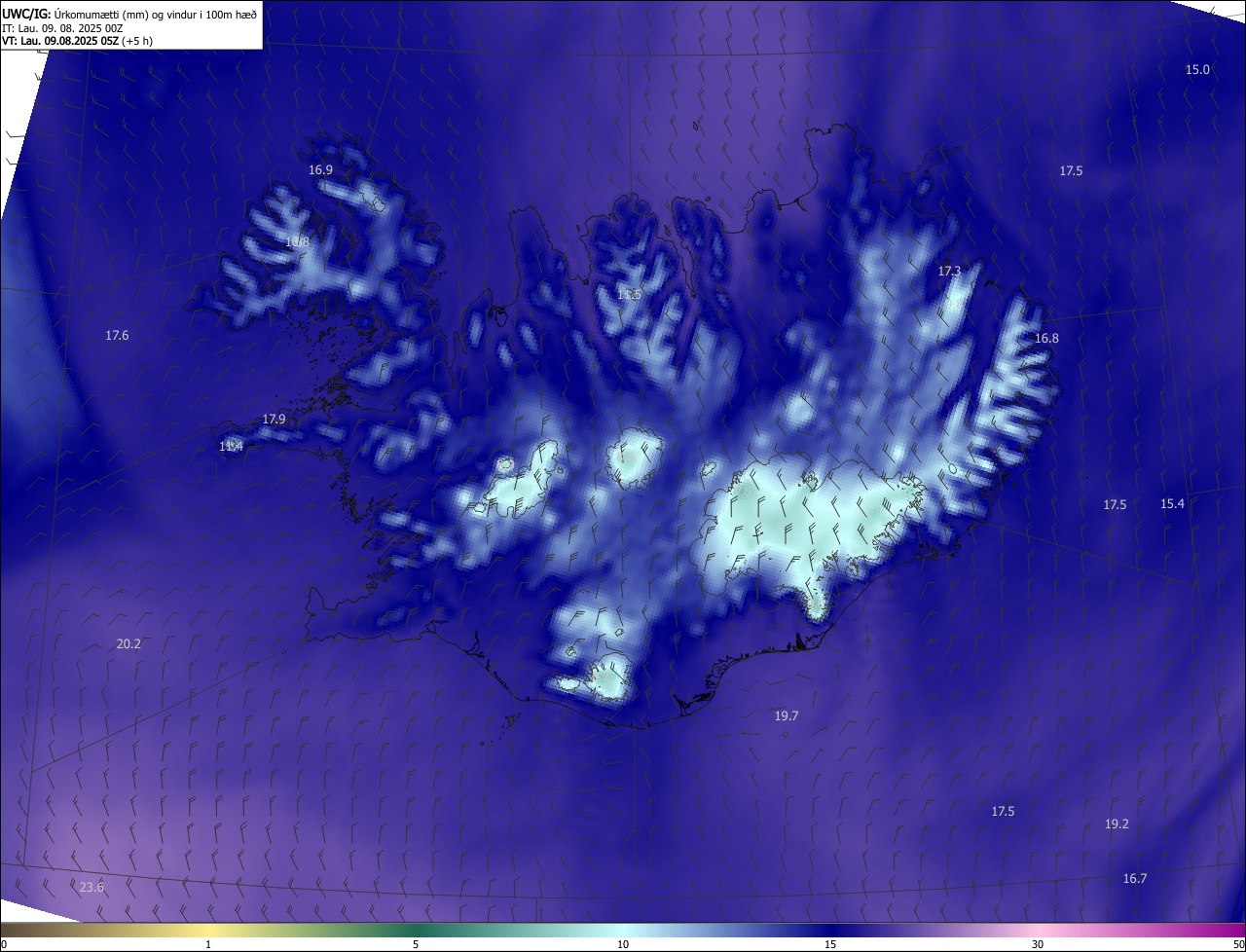The image size is (1246, 952).
Task: Click the colorbar tick label 15
Action: tap(830, 944)
